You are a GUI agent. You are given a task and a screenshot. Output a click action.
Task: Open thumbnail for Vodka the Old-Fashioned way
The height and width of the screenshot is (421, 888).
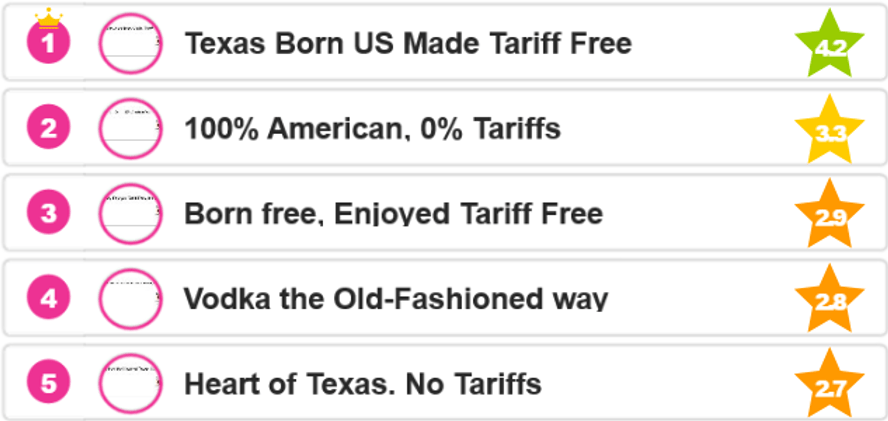130,298
